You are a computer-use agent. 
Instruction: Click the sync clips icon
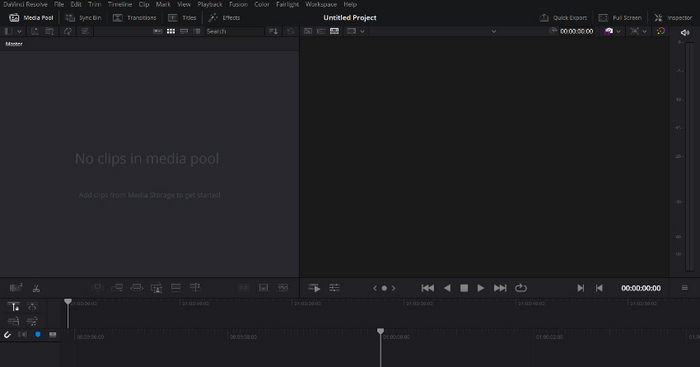tap(68, 31)
